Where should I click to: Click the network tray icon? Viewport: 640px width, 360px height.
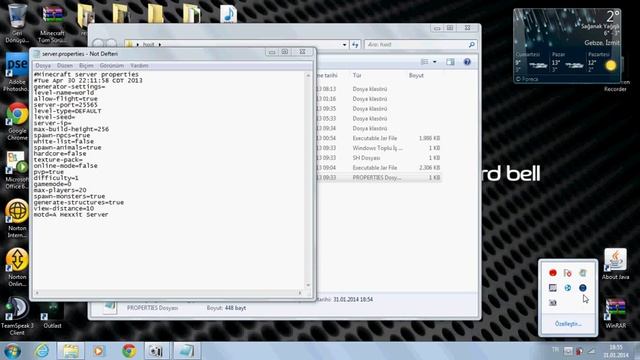point(591,351)
